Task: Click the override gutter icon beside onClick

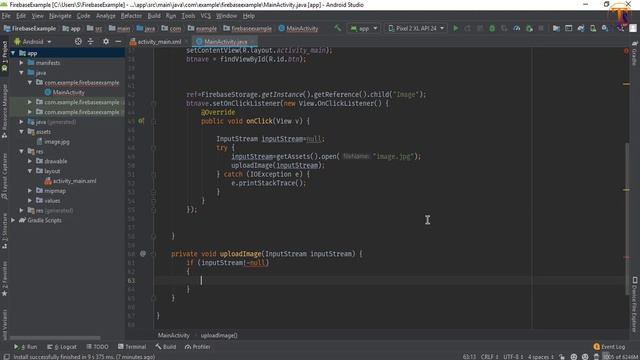Action: (141, 121)
